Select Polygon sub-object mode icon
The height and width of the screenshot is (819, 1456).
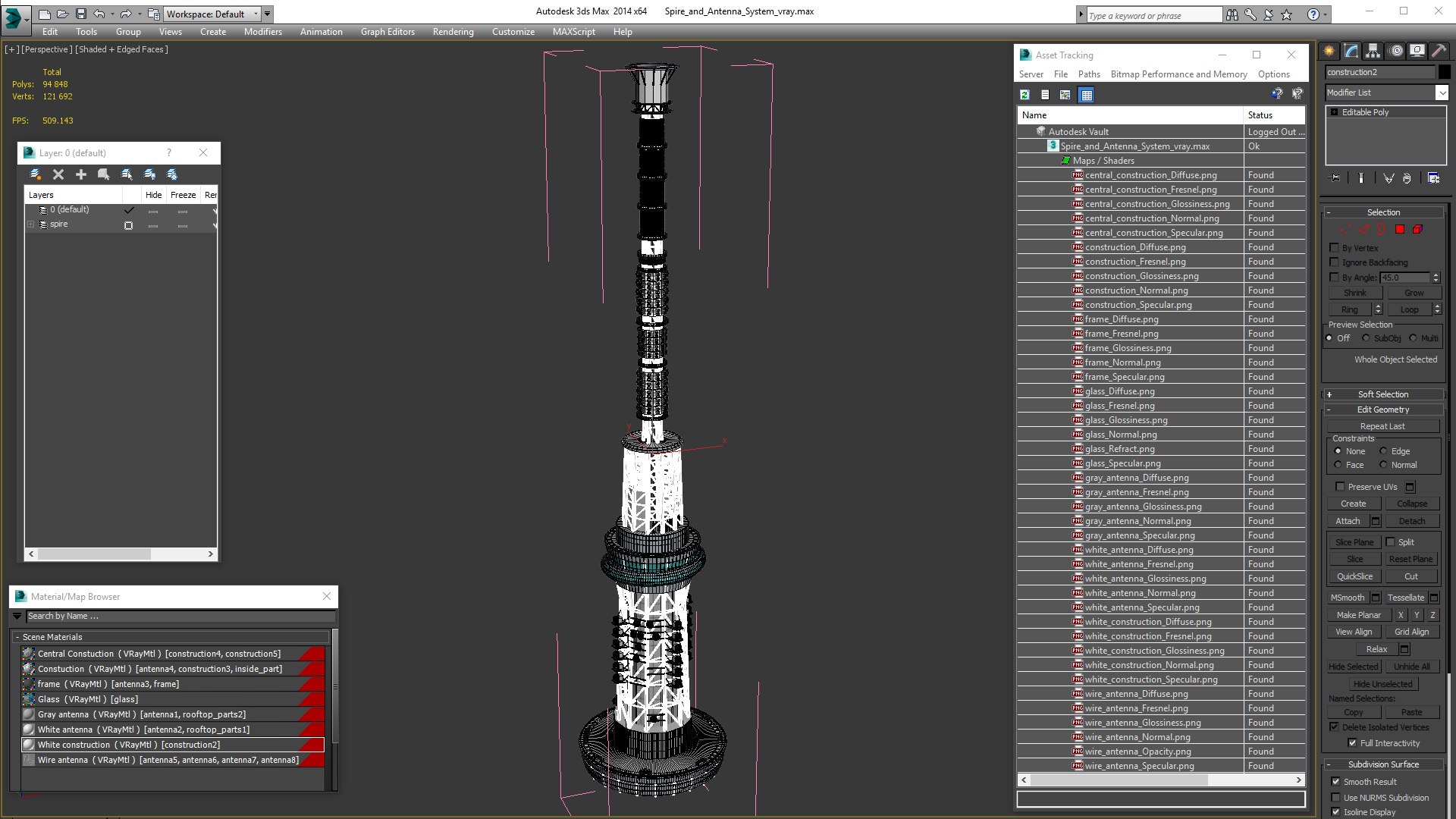(1400, 229)
